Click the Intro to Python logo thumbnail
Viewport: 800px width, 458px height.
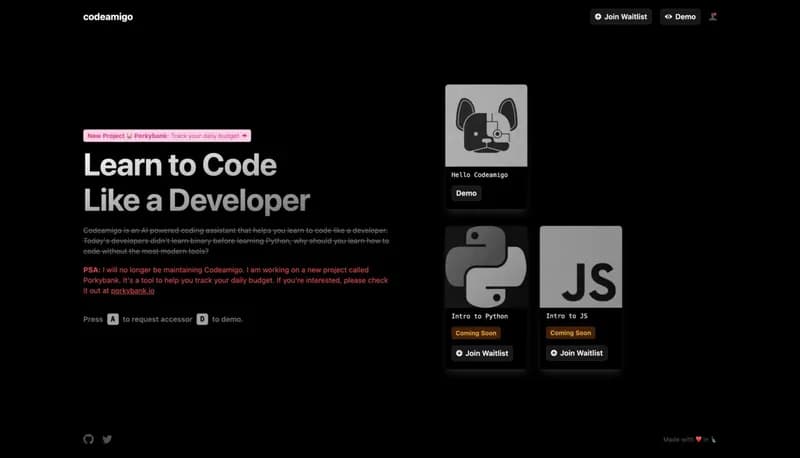click(x=486, y=267)
